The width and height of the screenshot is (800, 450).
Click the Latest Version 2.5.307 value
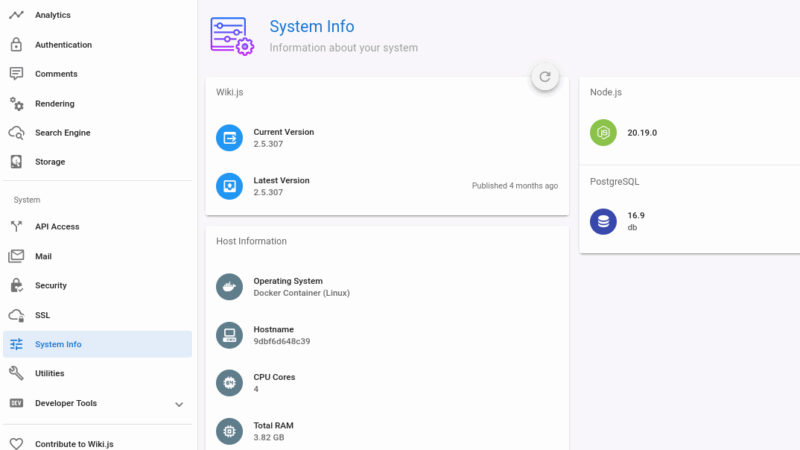(x=268, y=192)
